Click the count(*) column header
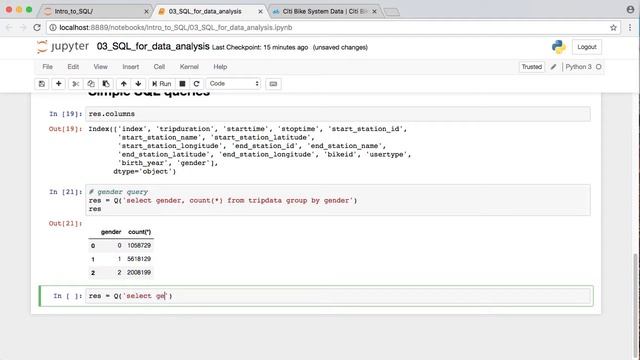The width and height of the screenshot is (640, 360). tap(140, 232)
